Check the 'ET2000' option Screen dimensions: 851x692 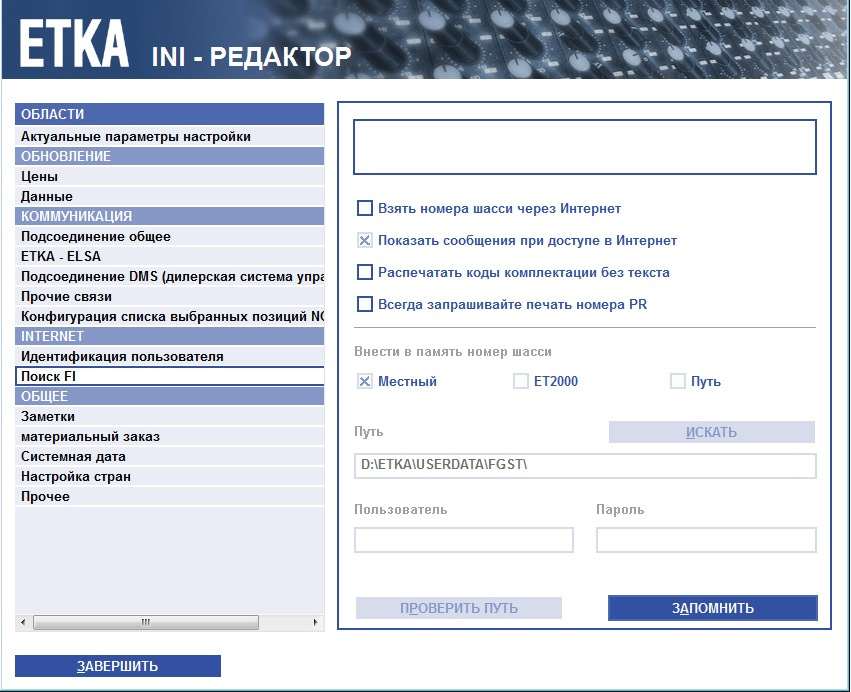(521, 382)
